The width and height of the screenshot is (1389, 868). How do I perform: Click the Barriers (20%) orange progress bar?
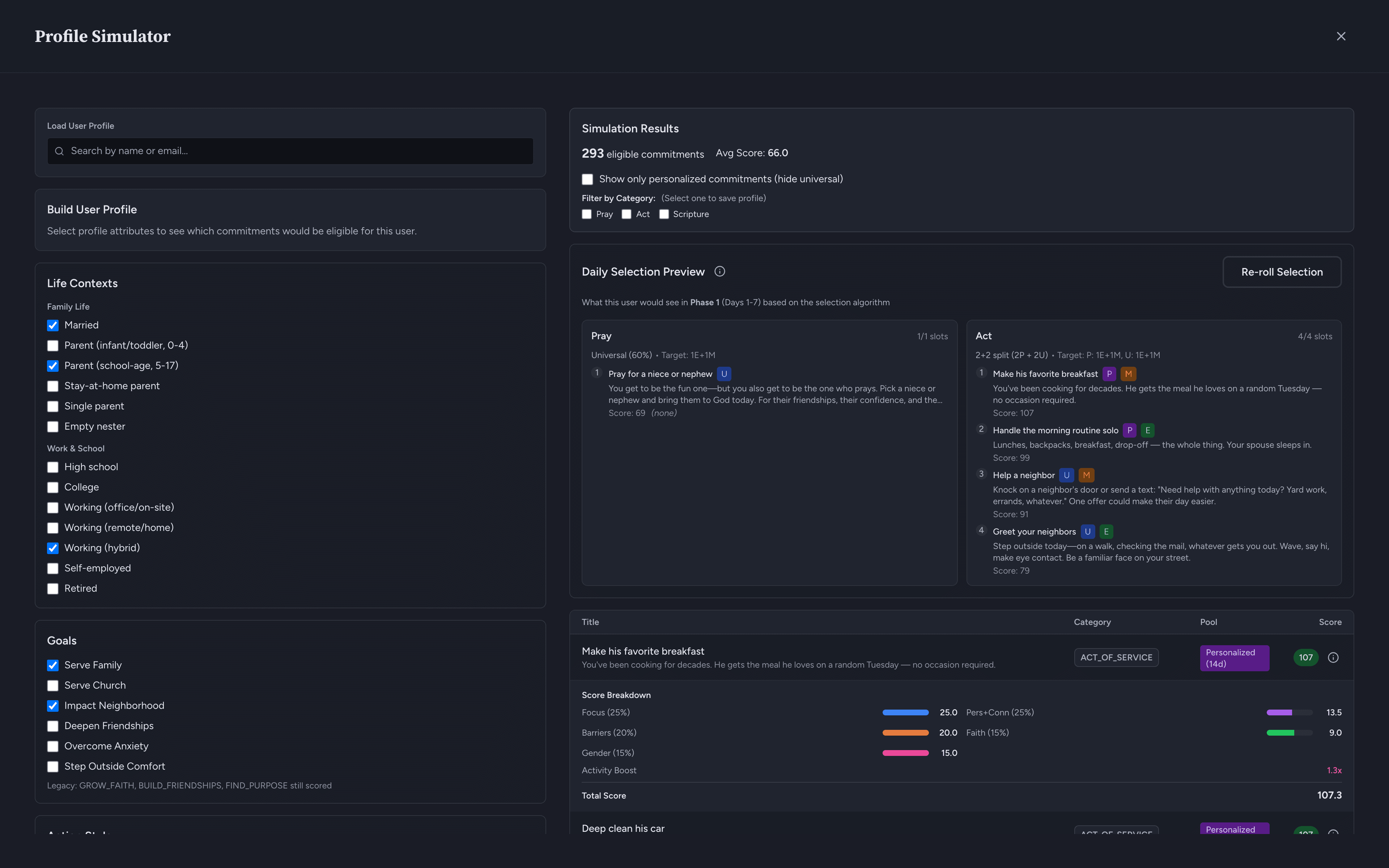(905, 732)
